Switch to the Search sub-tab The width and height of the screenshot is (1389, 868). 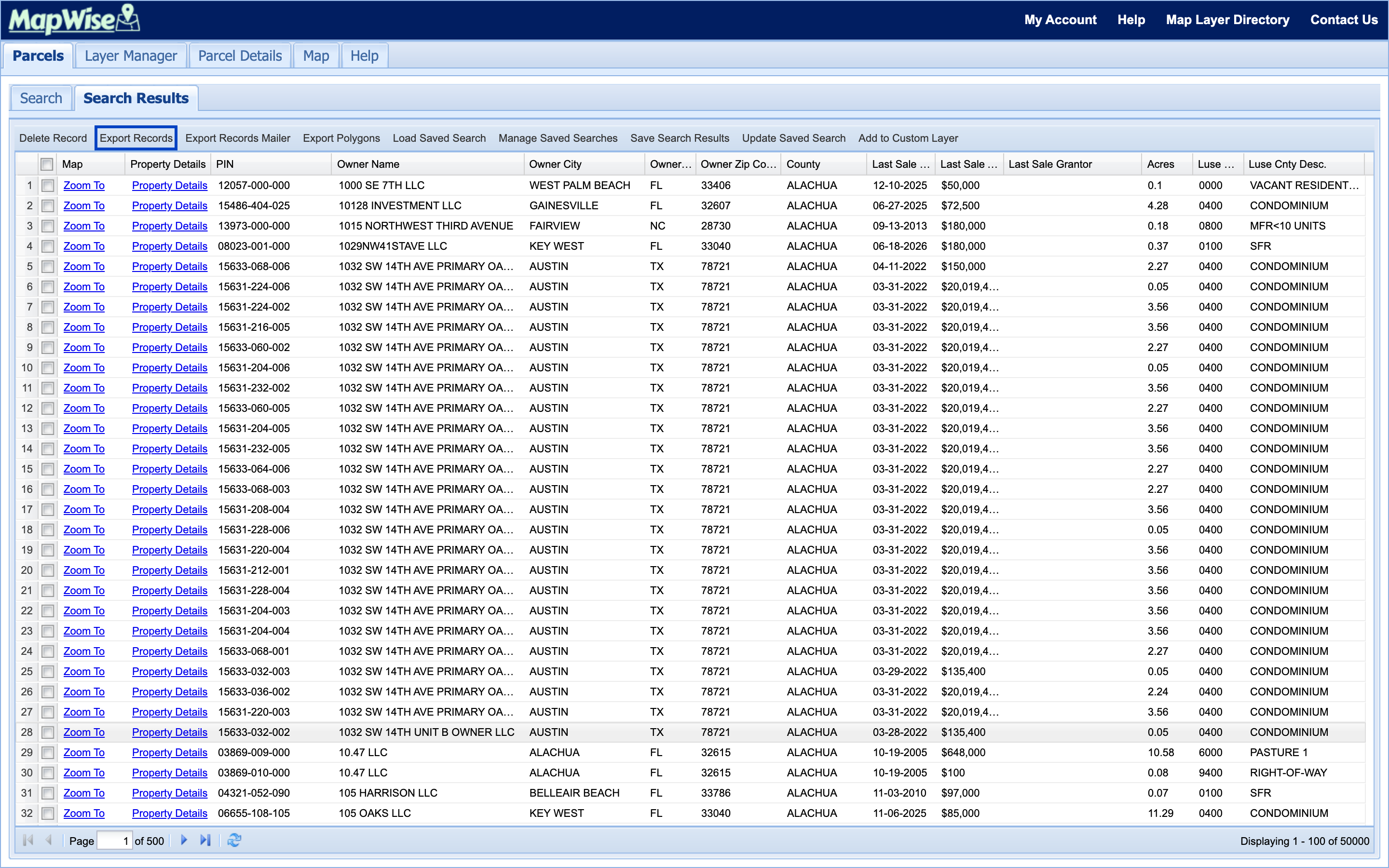[x=41, y=98]
